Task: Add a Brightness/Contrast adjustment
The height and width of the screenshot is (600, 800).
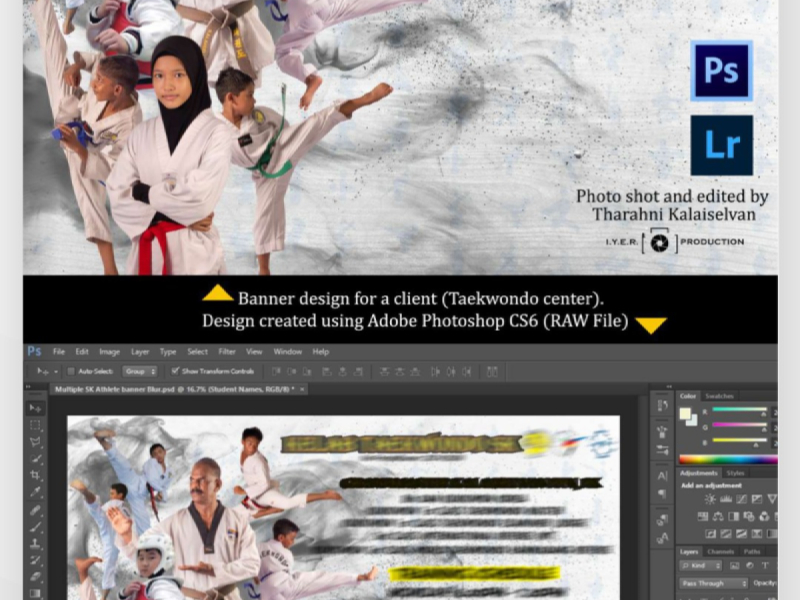Action: click(x=710, y=498)
